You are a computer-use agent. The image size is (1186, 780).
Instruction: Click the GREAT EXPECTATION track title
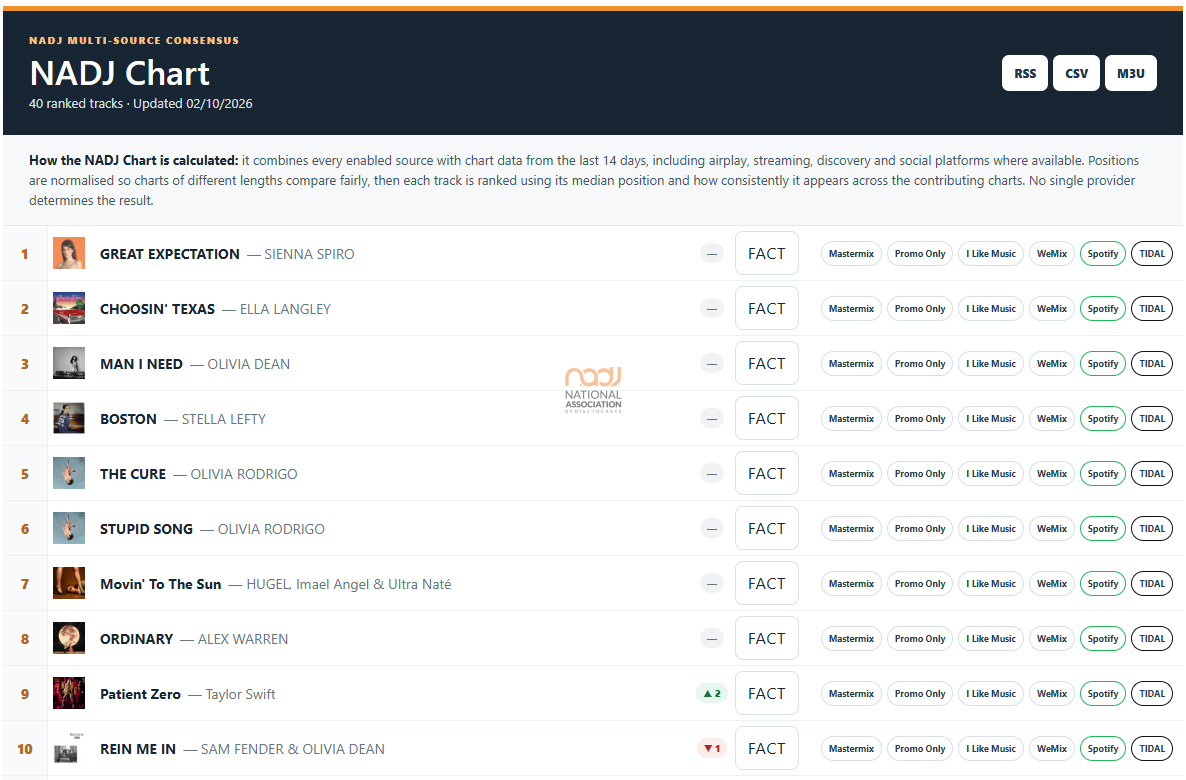(169, 254)
